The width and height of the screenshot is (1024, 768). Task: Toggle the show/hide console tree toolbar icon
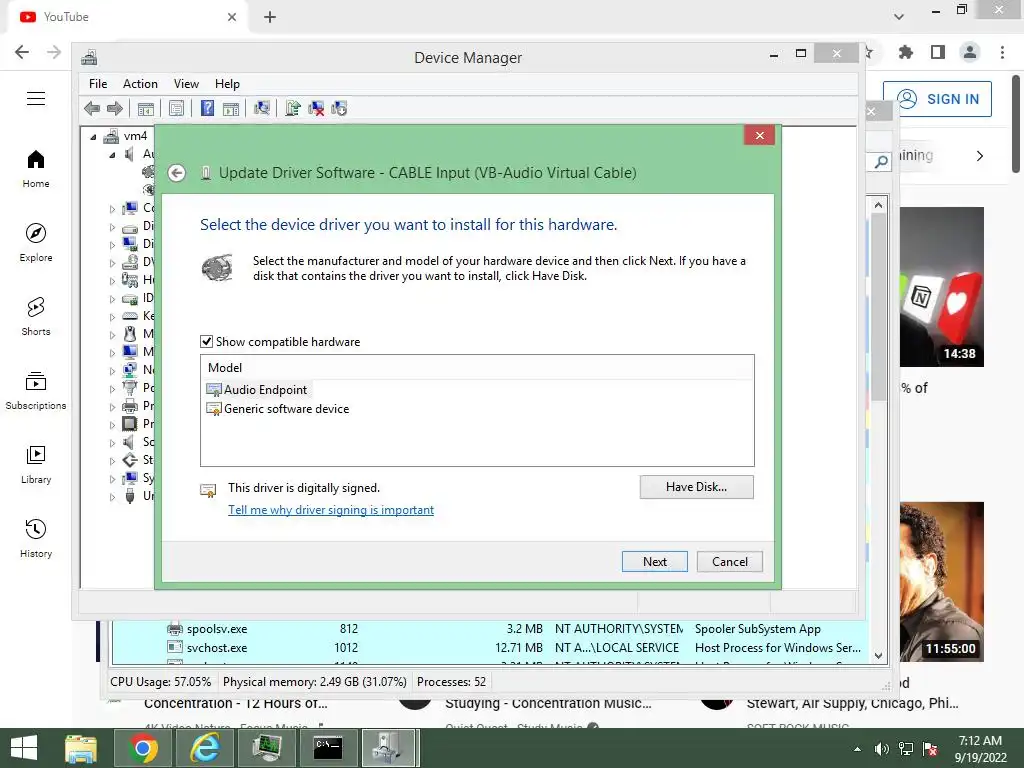pyautogui.click(x=146, y=108)
